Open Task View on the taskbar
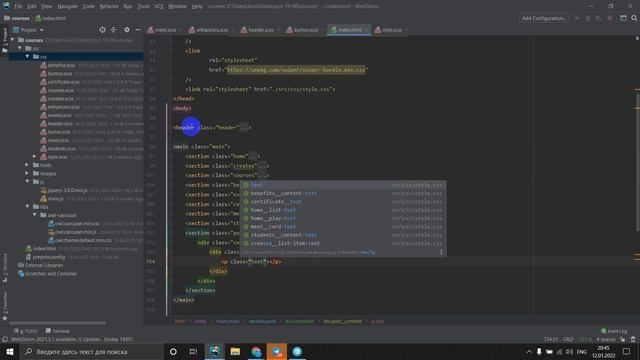This screenshot has width=640, height=360. tap(193, 351)
